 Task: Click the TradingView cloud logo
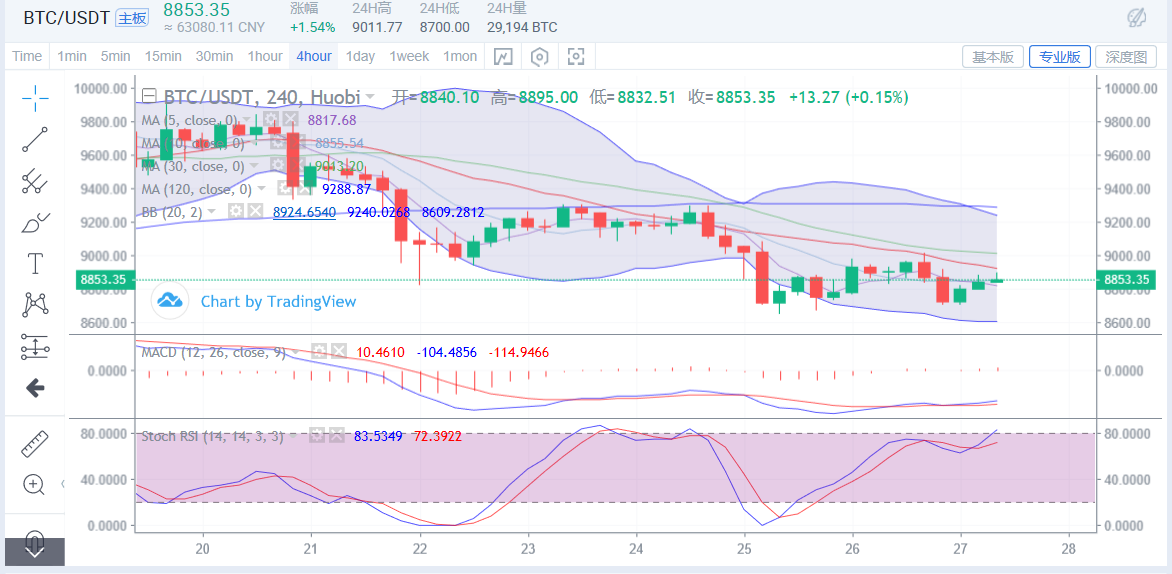pos(170,301)
